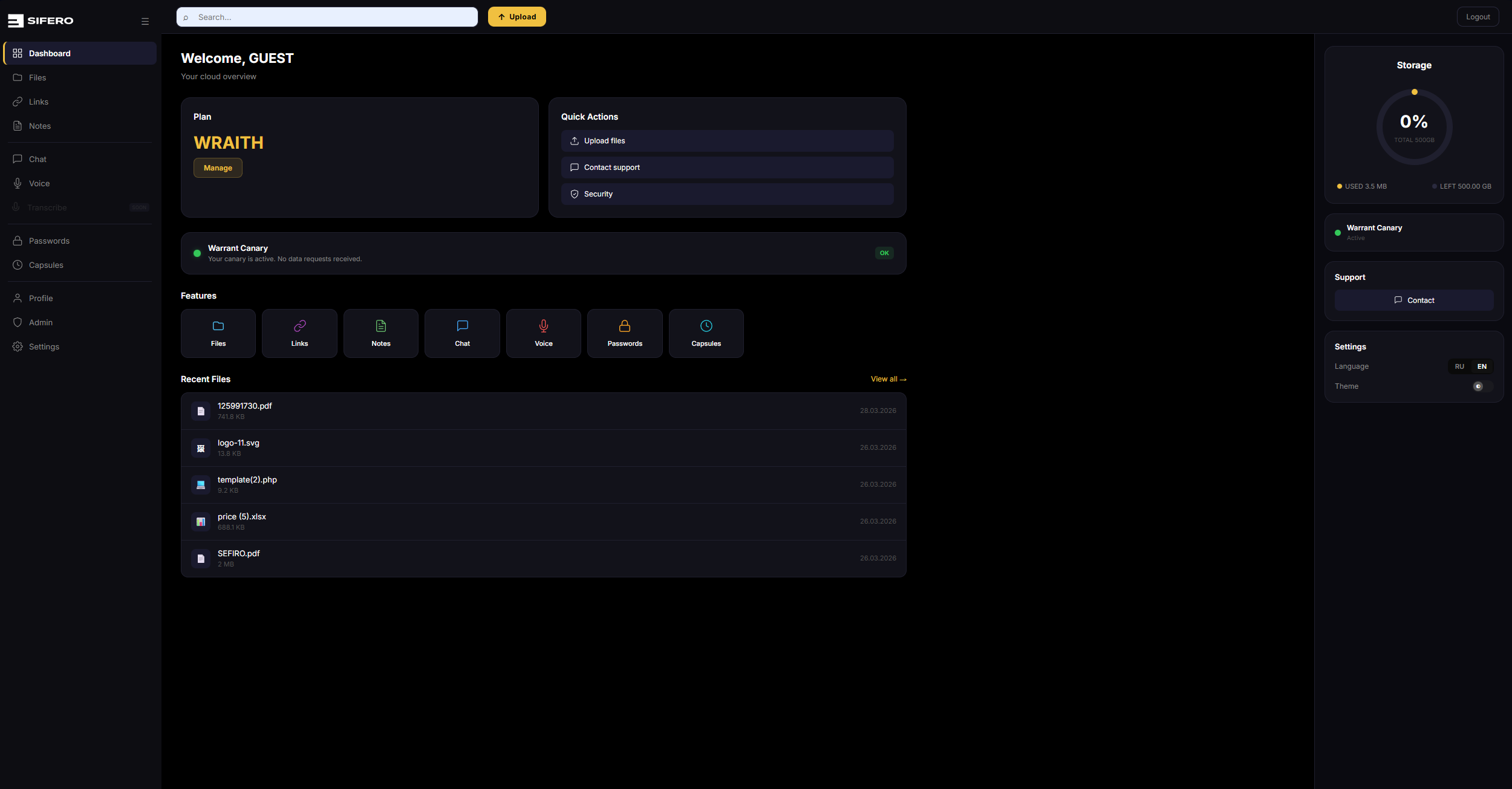Open the Notes feature card icon

(380, 326)
